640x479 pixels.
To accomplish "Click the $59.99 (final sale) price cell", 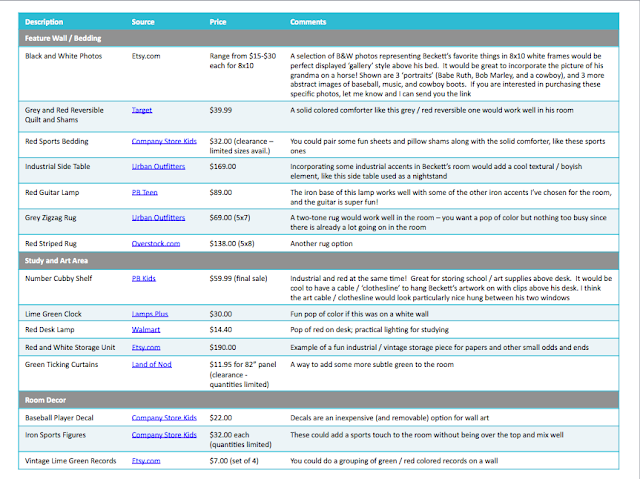I will (238, 279).
